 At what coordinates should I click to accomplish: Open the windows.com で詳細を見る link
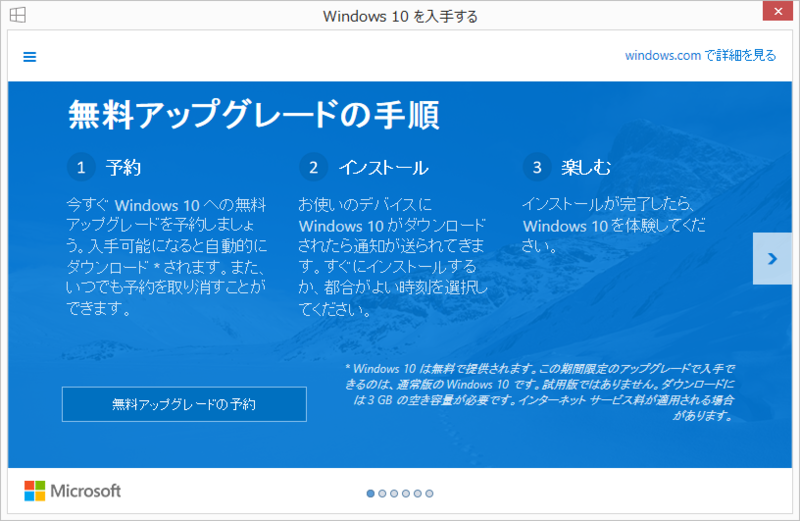(x=701, y=55)
